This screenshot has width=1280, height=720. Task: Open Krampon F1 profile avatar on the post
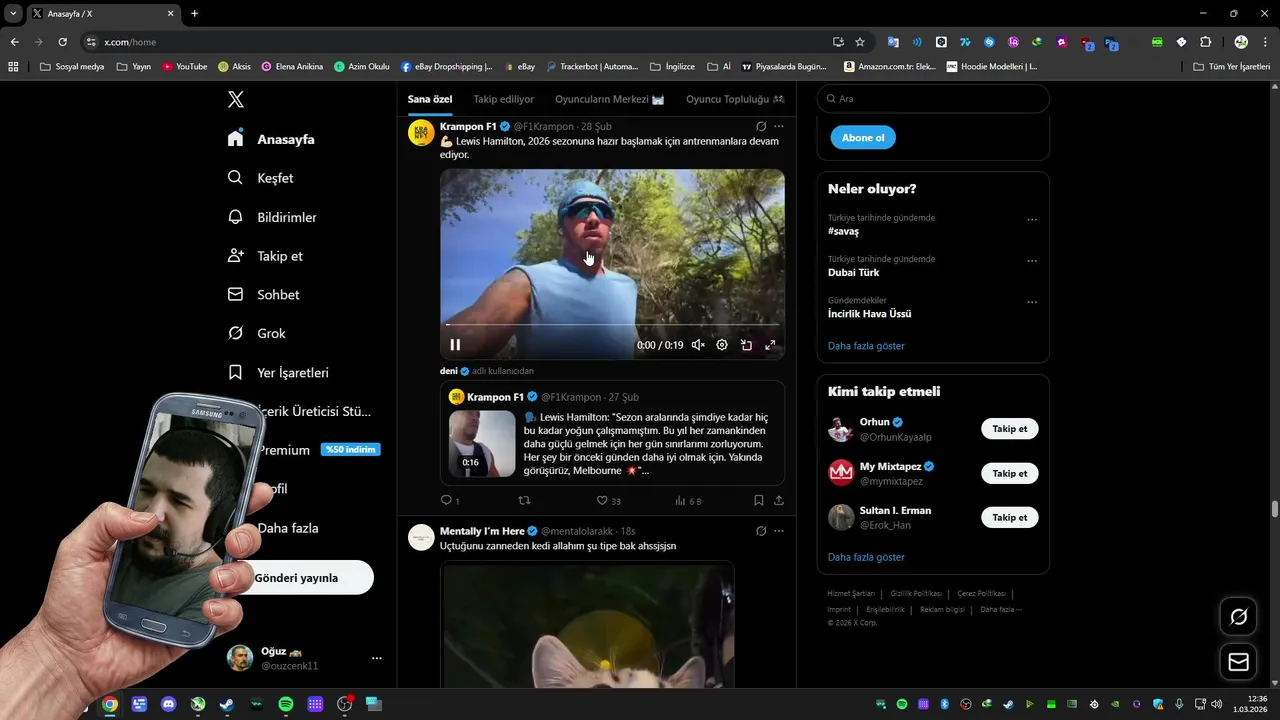421,133
